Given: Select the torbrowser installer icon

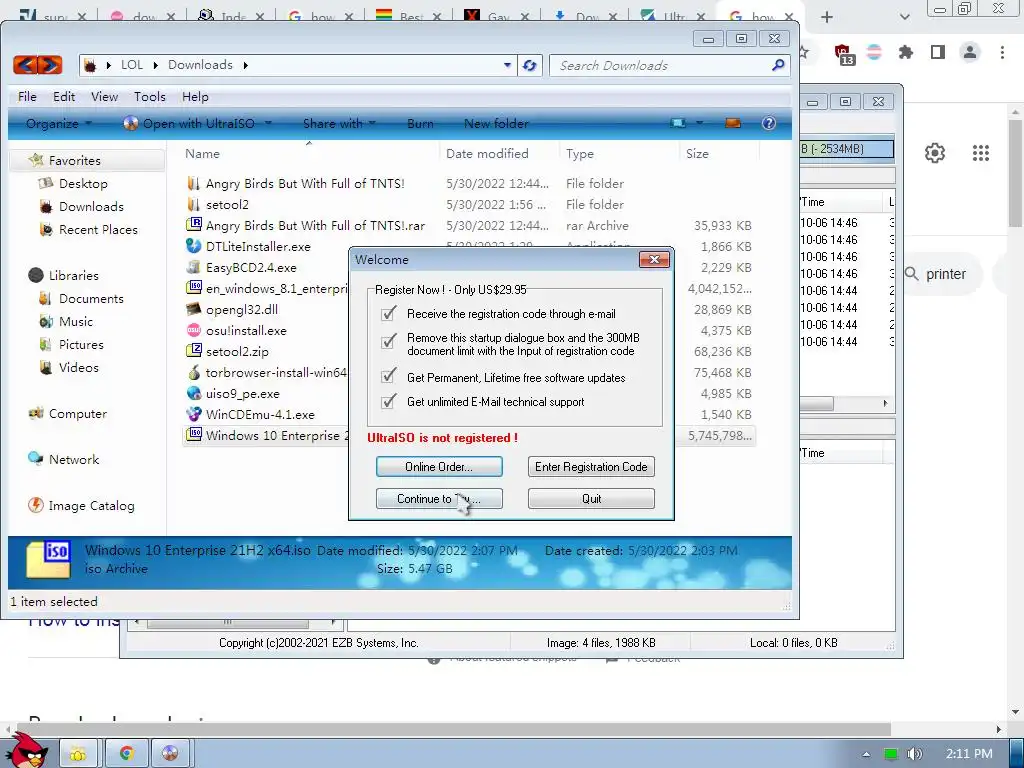Looking at the screenshot, I should click(x=193, y=372).
